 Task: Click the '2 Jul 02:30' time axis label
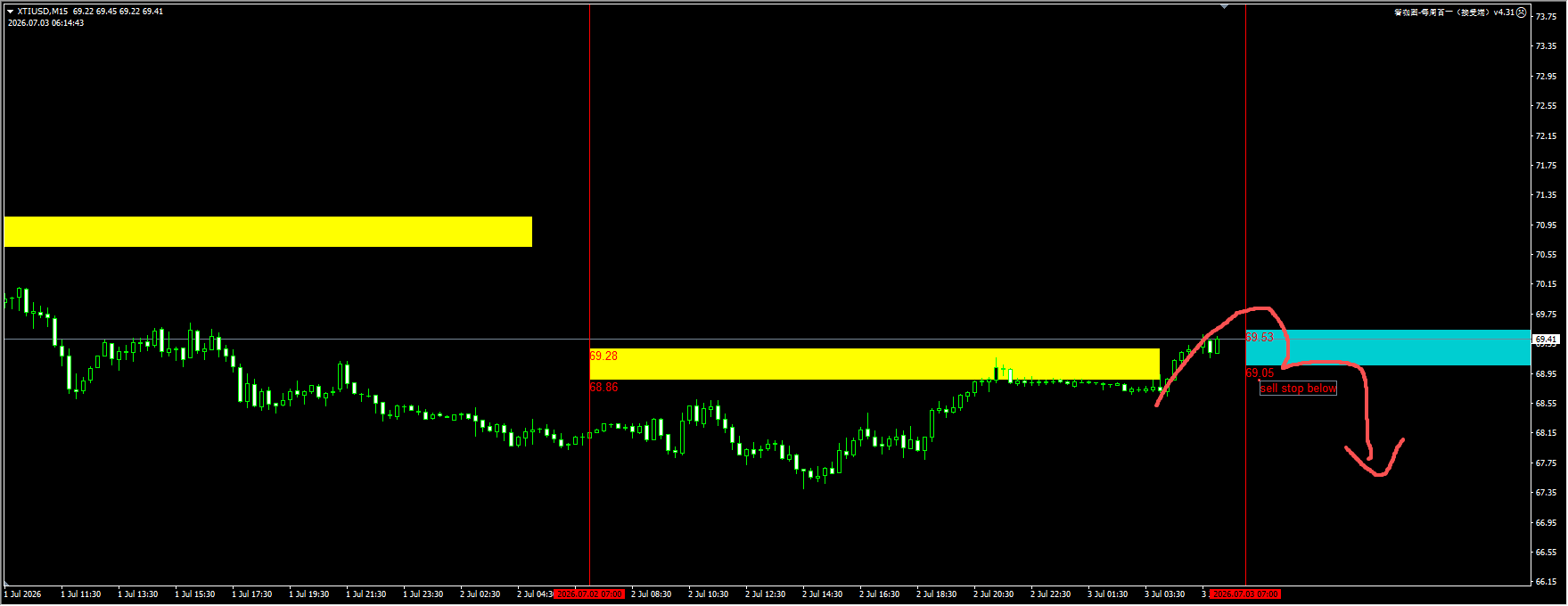[x=480, y=594]
